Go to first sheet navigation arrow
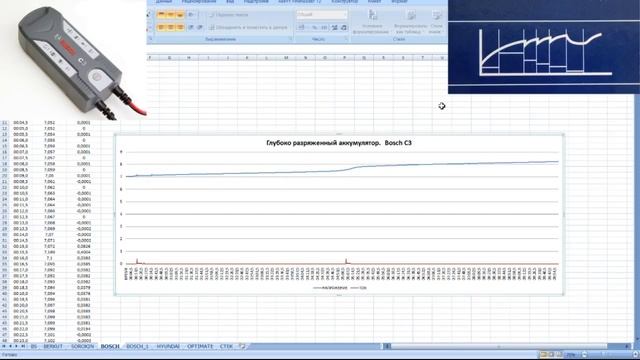Screen dimensions: 640x360 click(4, 346)
